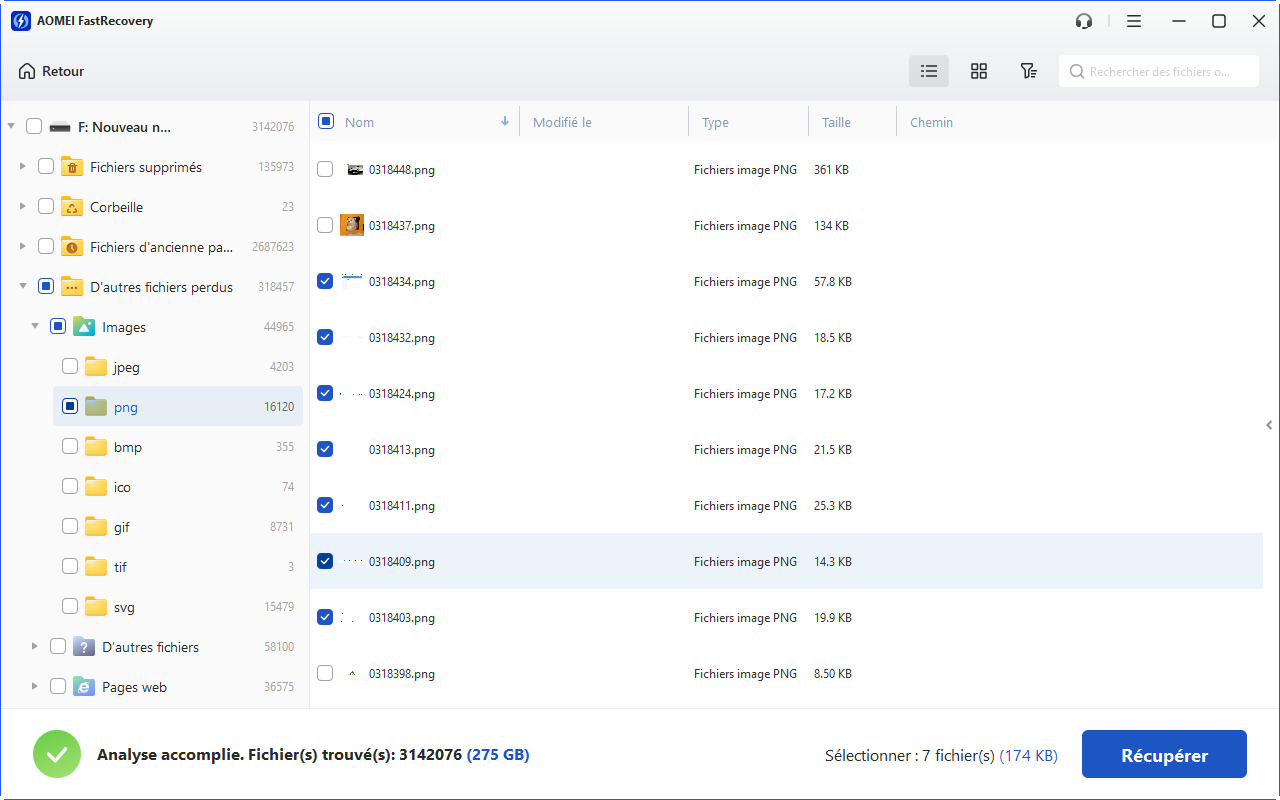The height and width of the screenshot is (800, 1280).
Task: Click the Images folder icon
Action: point(84,327)
